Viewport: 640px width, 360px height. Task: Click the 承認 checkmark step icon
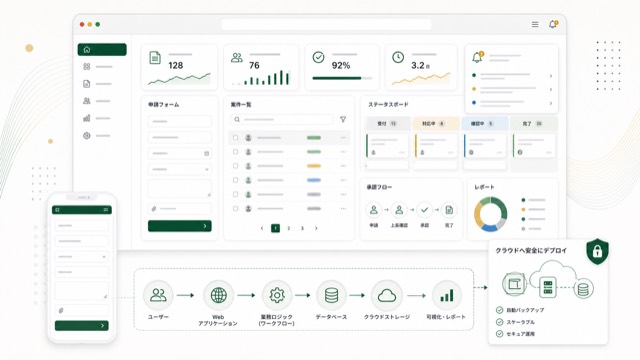point(424,210)
